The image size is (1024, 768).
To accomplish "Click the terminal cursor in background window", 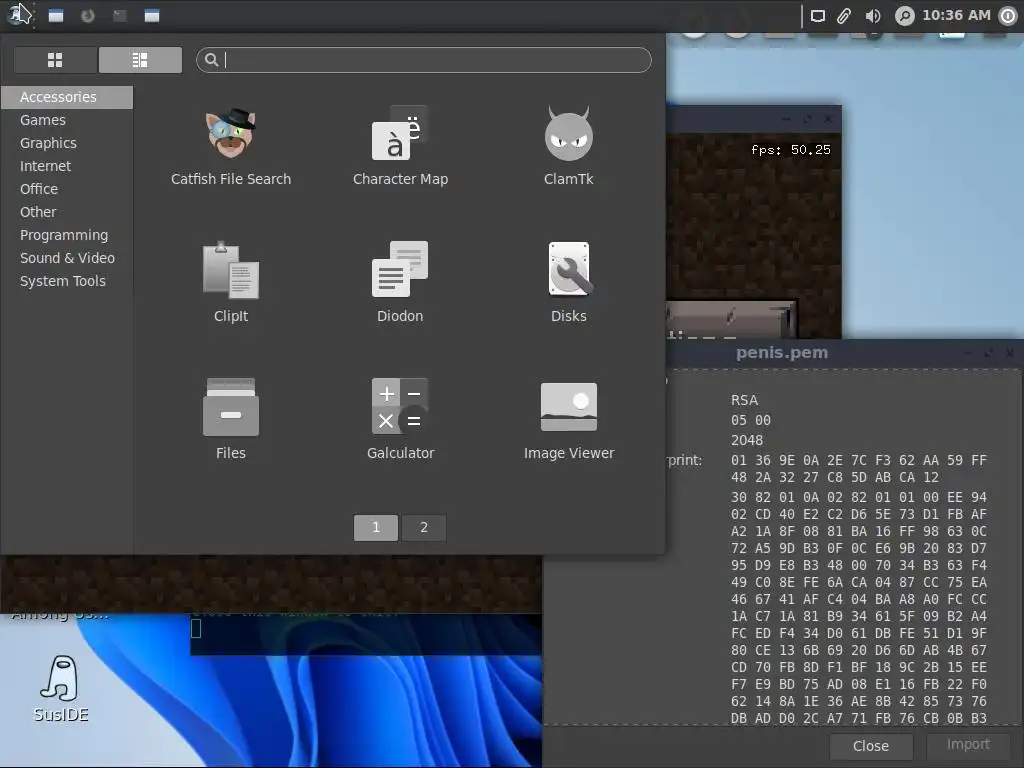I will point(196,628).
